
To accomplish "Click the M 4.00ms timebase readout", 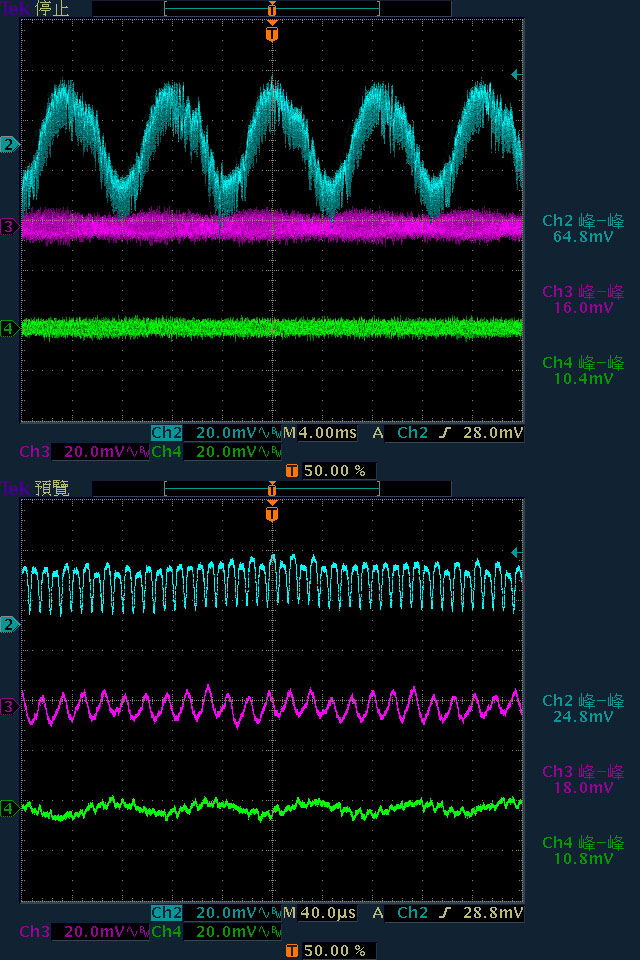I will point(320,433).
